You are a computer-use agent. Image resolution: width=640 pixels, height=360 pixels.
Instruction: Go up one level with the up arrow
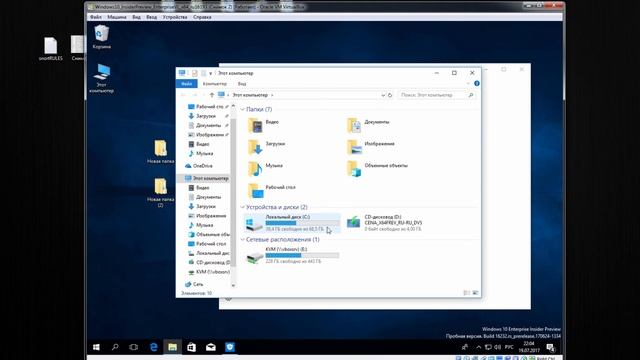pyautogui.click(x=211, y=95)
